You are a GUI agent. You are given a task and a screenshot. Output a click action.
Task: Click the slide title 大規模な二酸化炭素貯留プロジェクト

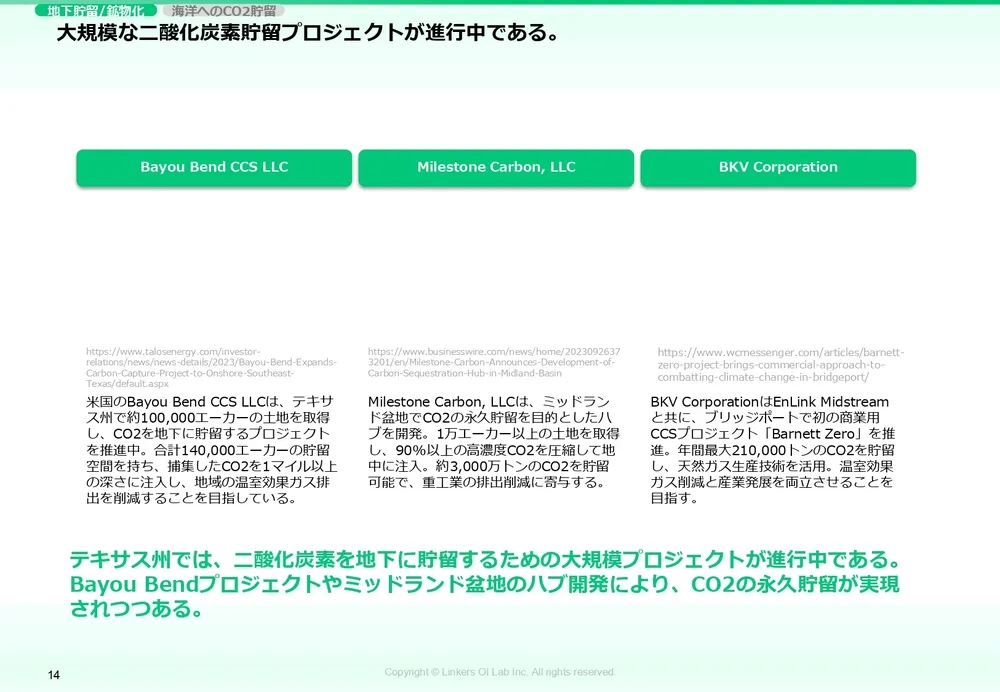coord(306,33)
